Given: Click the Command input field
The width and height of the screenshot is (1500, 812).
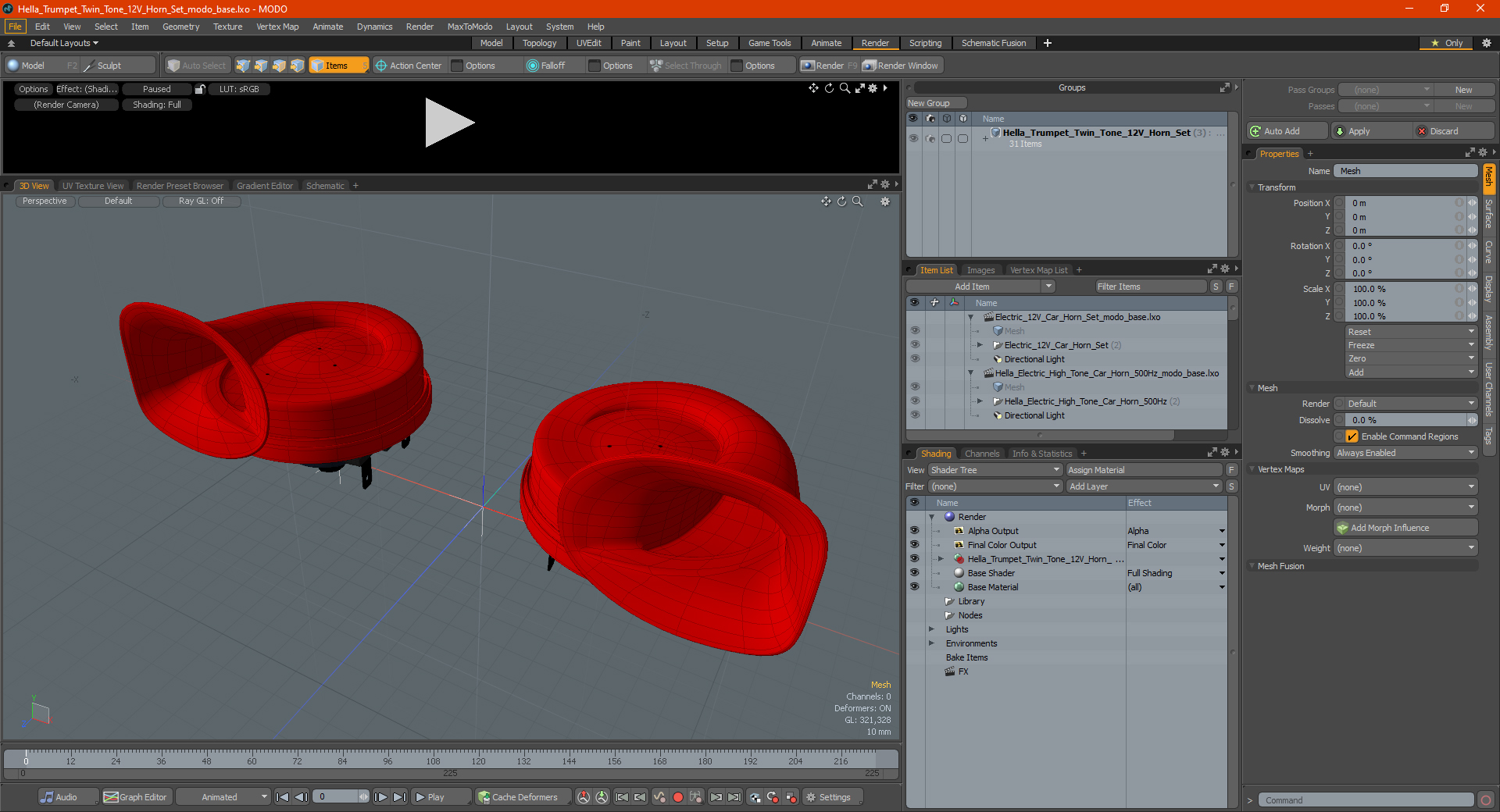Looking at the screenshot, I should [x=1366, y=800].
